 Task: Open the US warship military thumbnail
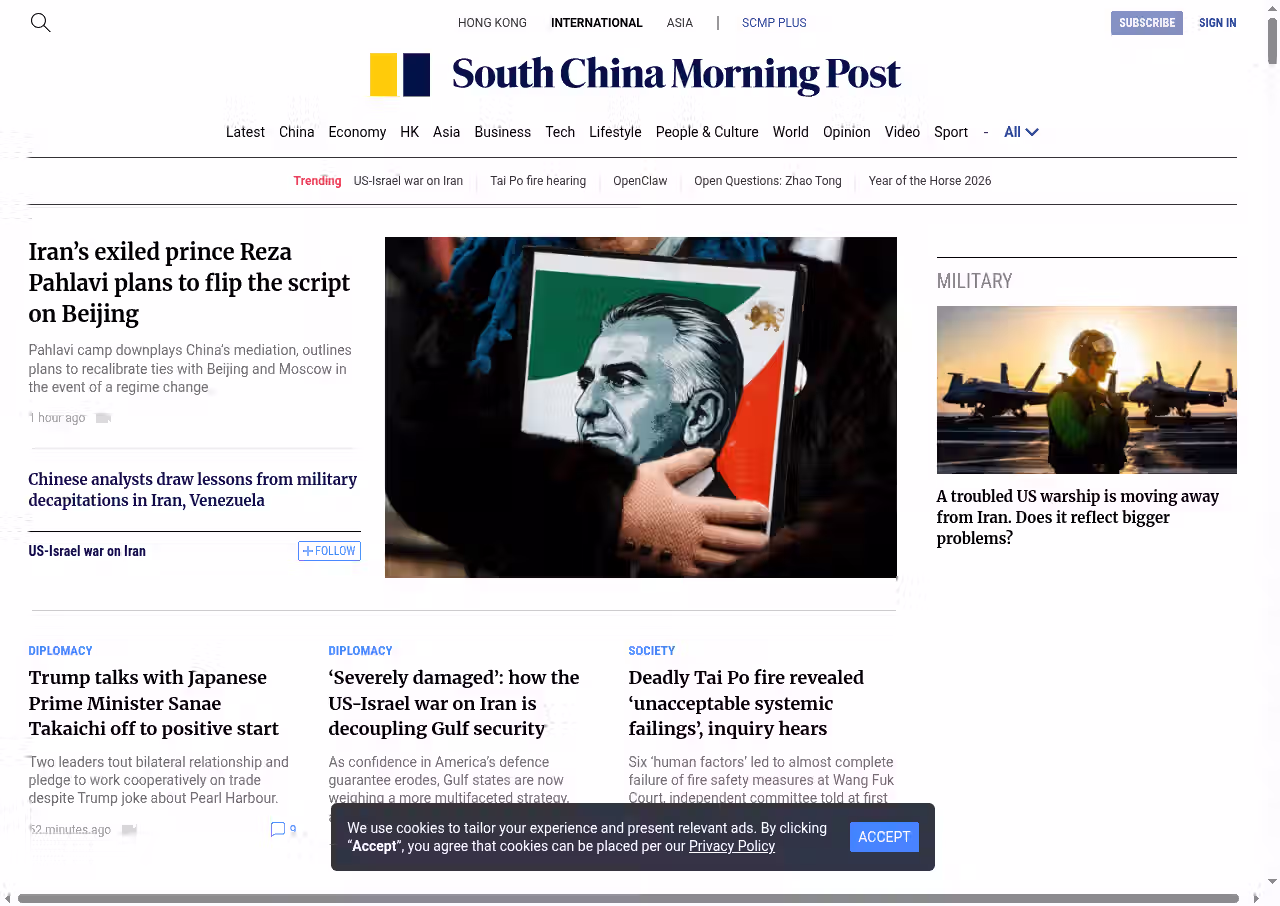tap(1086, 390)
